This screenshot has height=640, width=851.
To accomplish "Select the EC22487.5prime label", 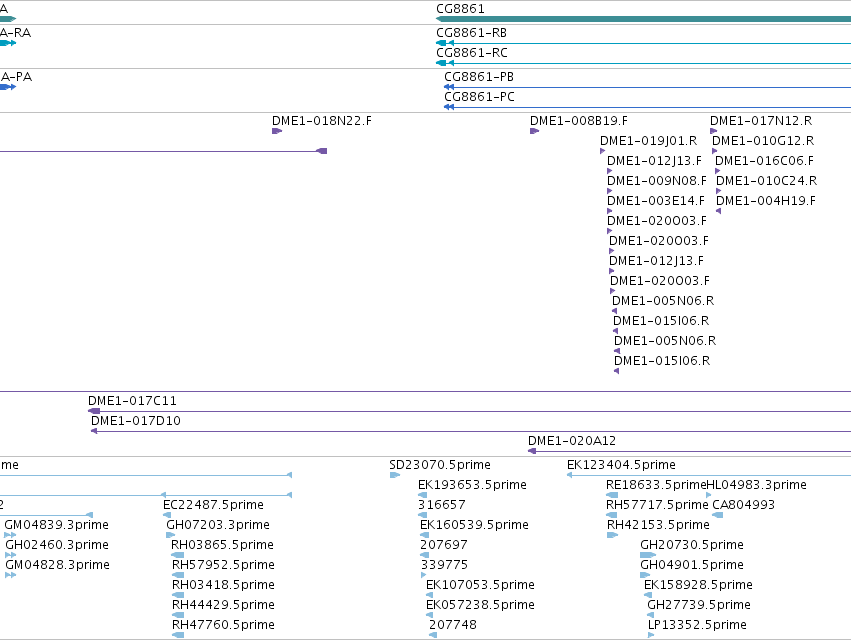I will click(213, 505).
